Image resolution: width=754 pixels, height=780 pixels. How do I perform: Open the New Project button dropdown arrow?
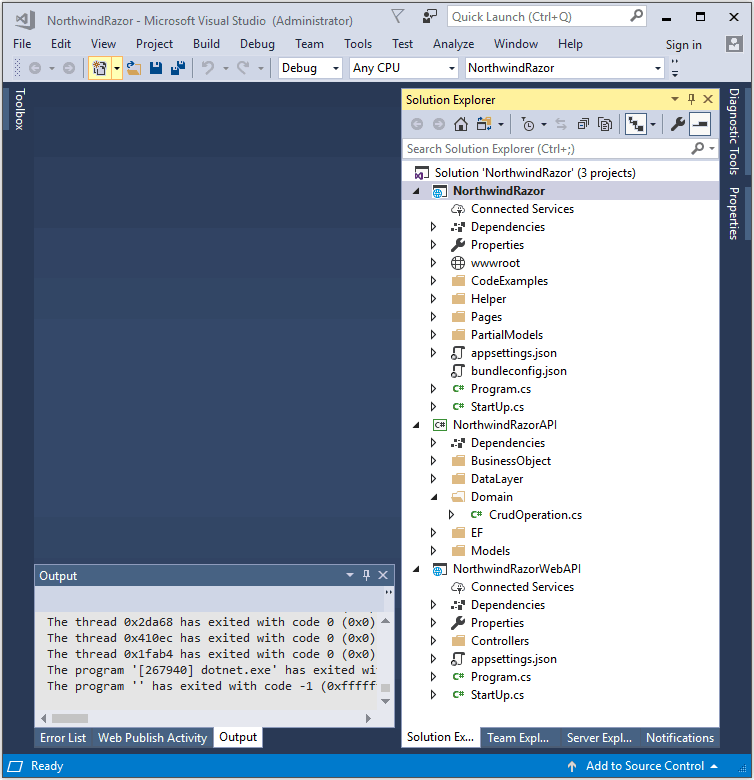(x=117, y=68)
